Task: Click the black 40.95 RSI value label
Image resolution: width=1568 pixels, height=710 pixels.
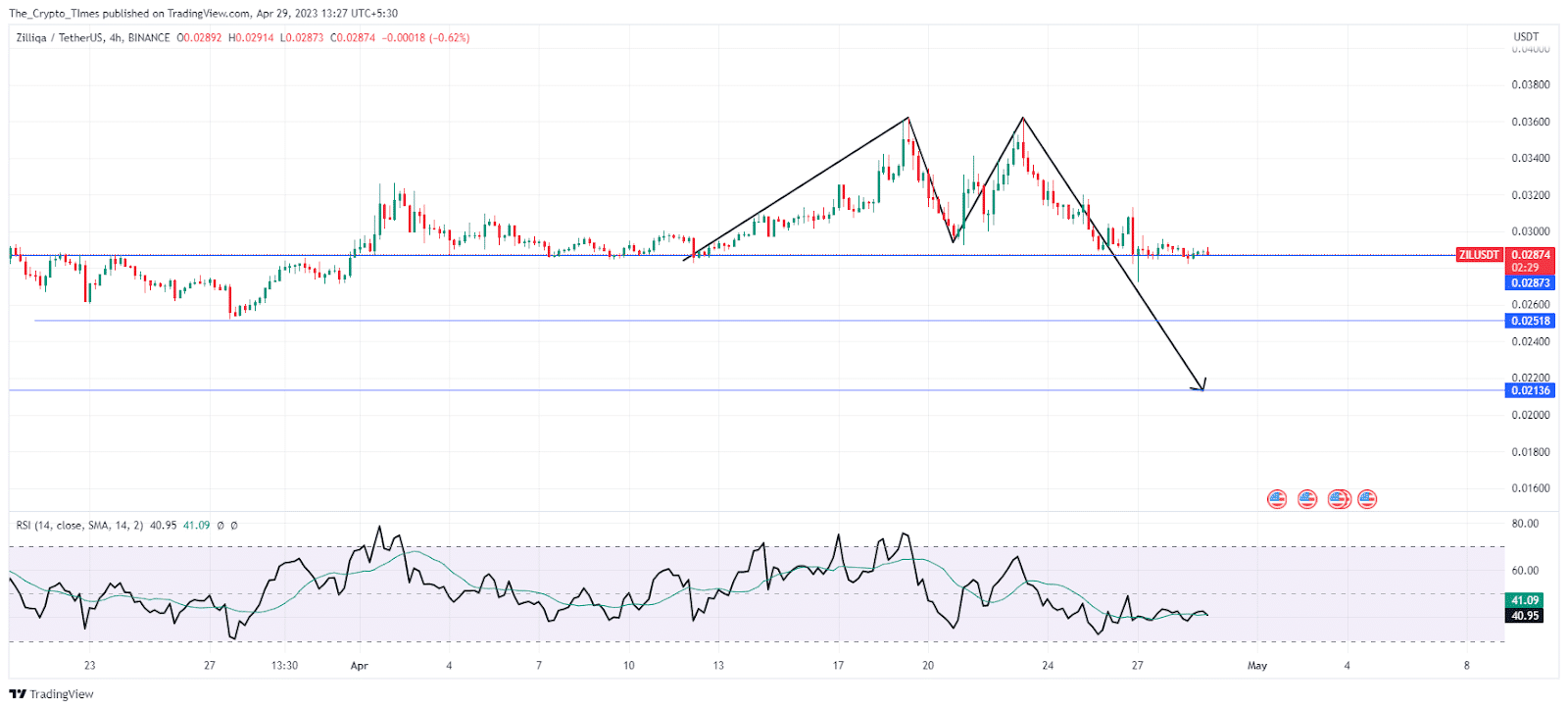Action: 1524,616
